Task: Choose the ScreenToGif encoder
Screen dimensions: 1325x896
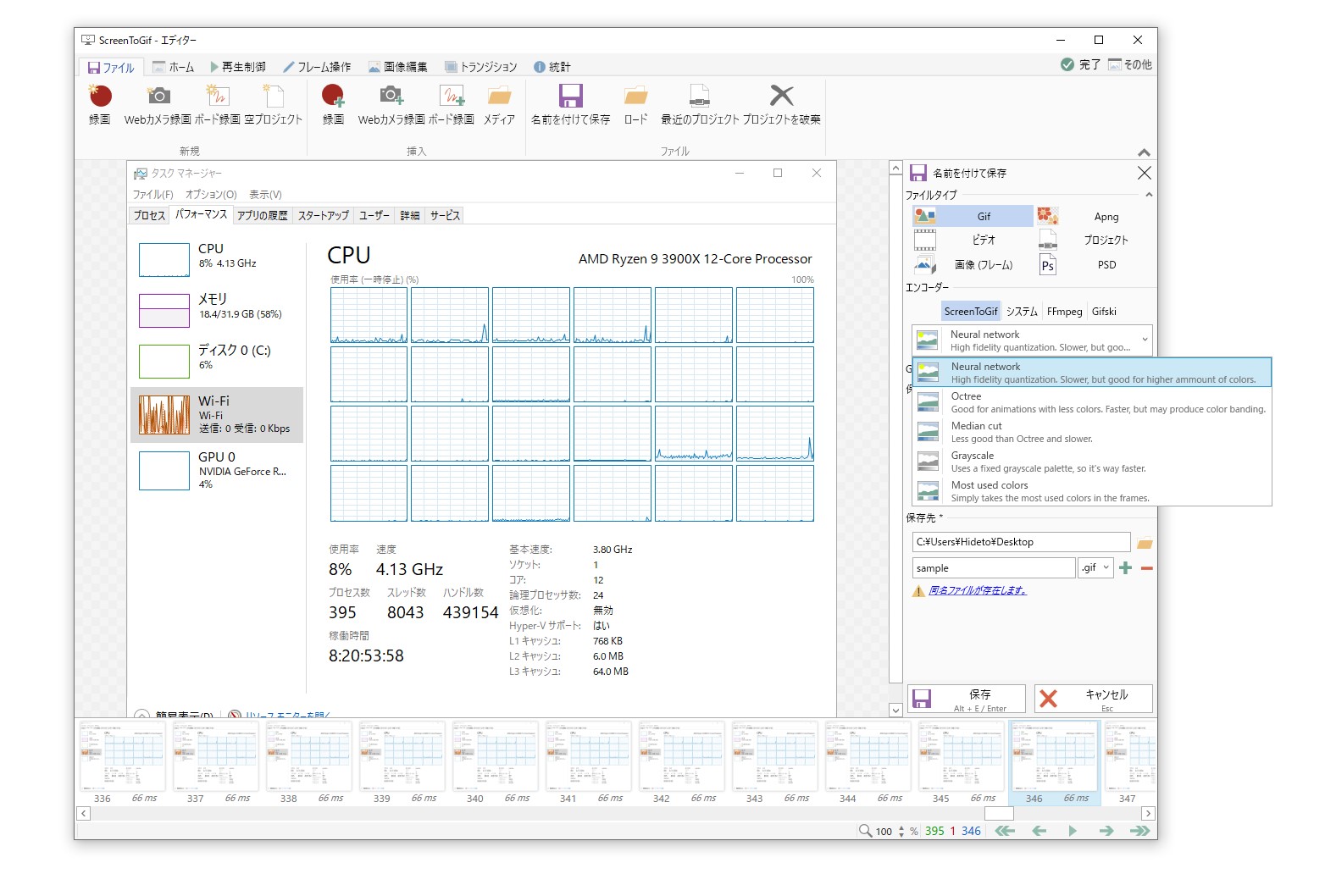Action: (x=971, y=311)
